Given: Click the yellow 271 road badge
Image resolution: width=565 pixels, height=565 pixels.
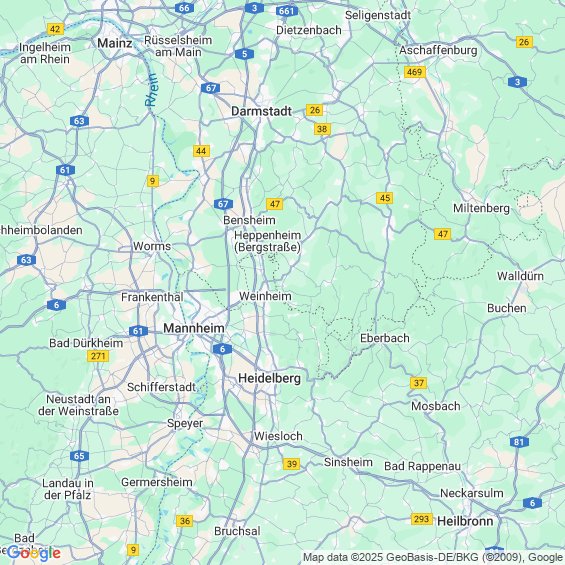Looking at the screenshot, I should pyautogui.click(x=98, y=356).
